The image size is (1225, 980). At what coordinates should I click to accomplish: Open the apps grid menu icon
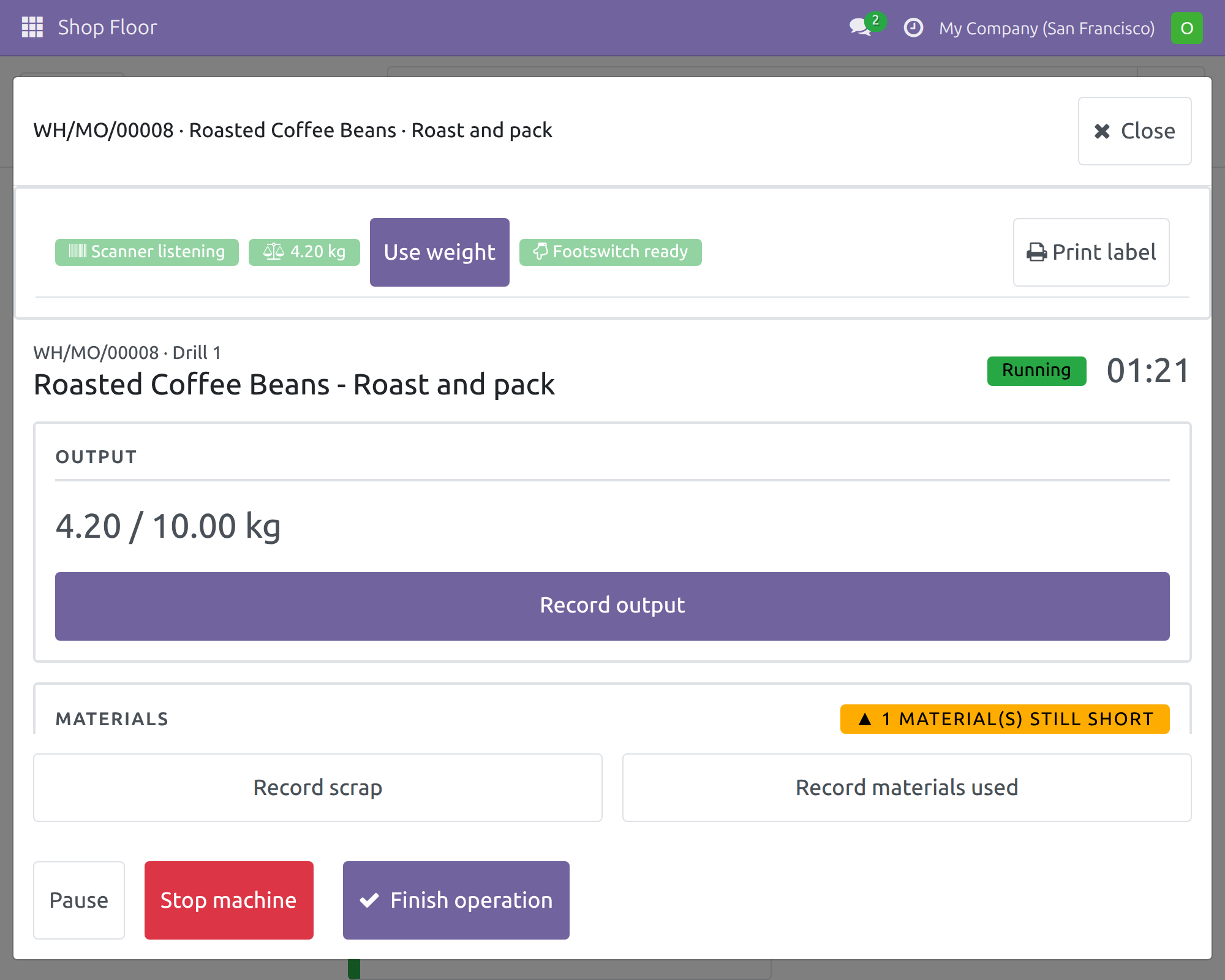tap(32, 28)
